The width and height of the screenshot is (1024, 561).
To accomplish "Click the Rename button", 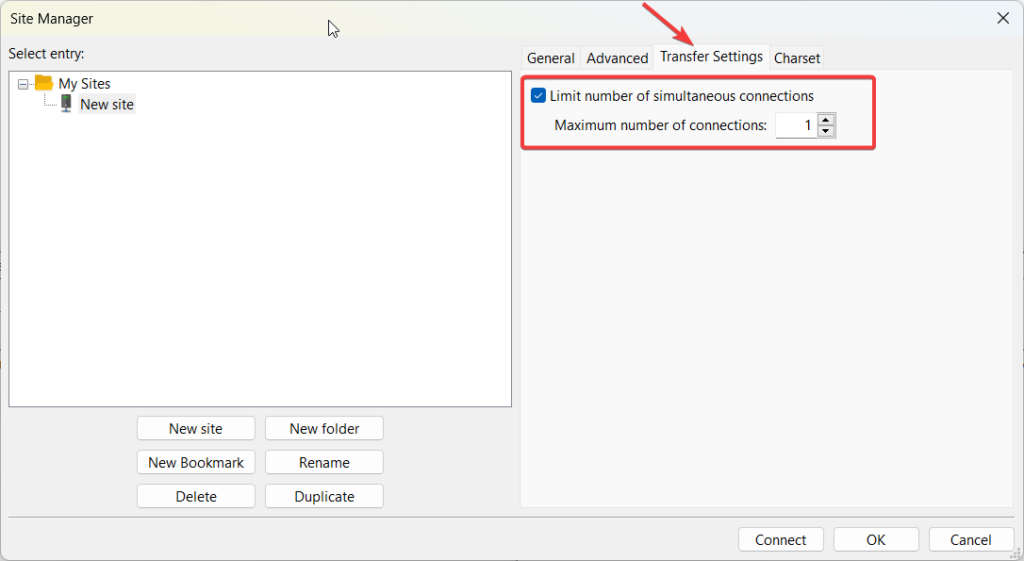I will tap(324, 462).
